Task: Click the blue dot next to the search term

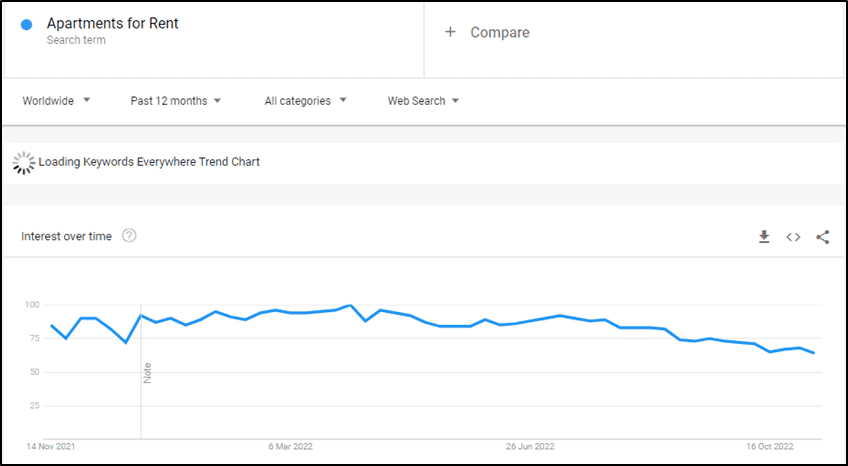Action: click(26, 24)
